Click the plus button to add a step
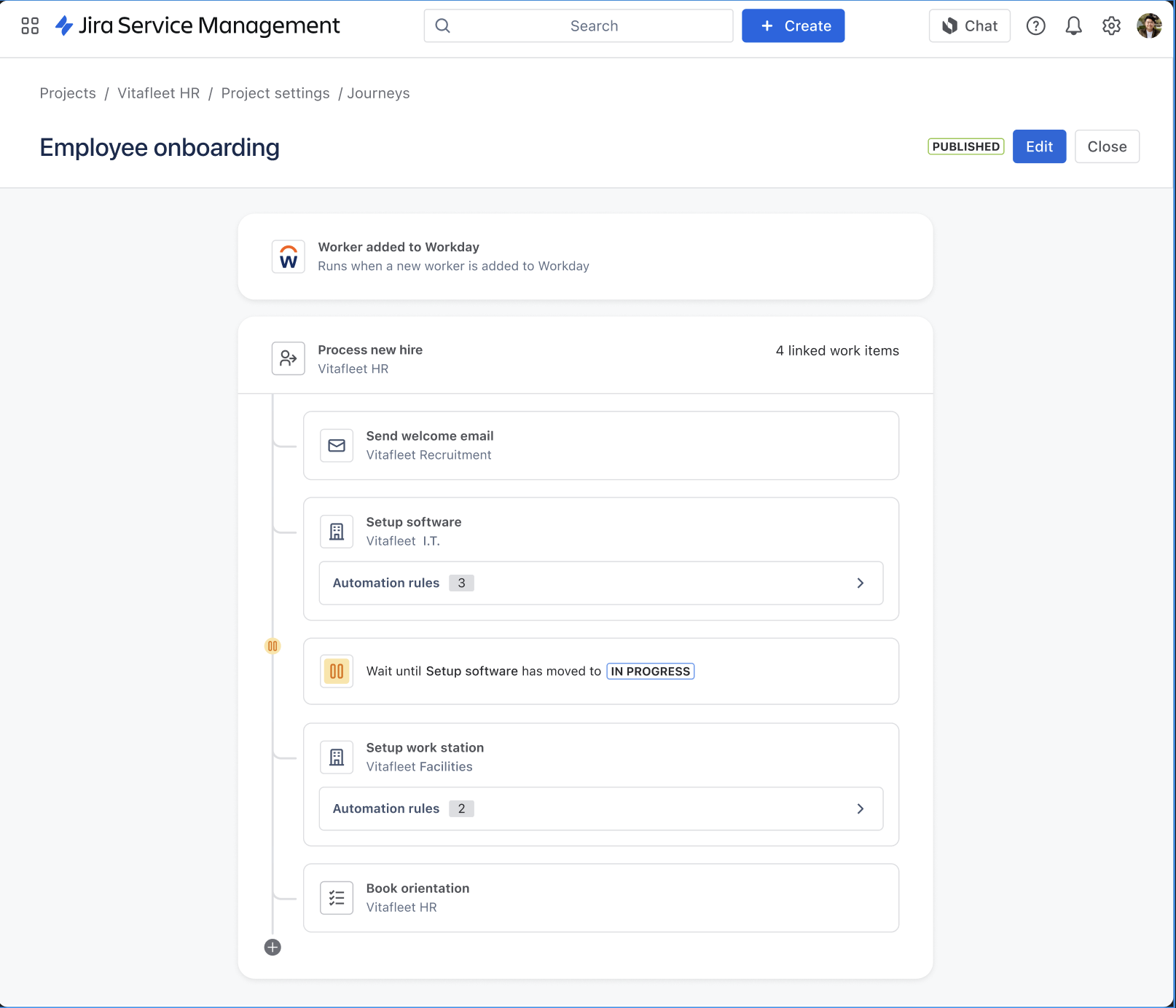 click(273, 947)
